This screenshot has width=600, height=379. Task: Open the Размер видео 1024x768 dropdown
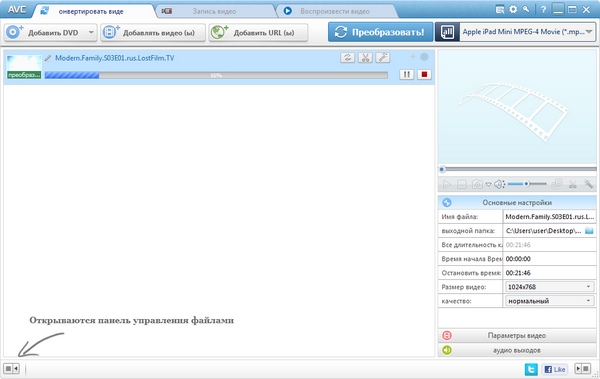pyautogui.click(x=549, y=287)
